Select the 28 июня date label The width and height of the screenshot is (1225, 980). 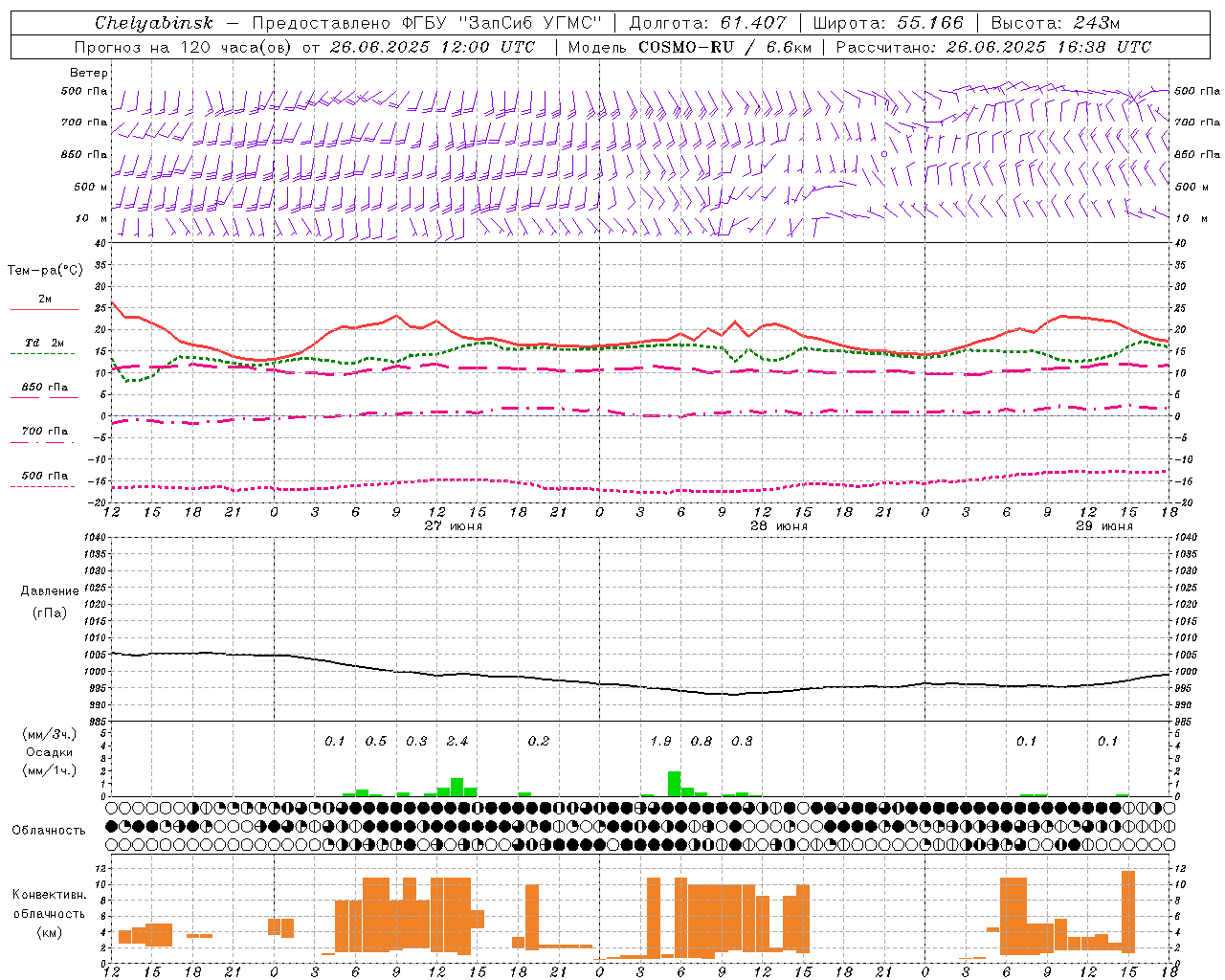779,526
